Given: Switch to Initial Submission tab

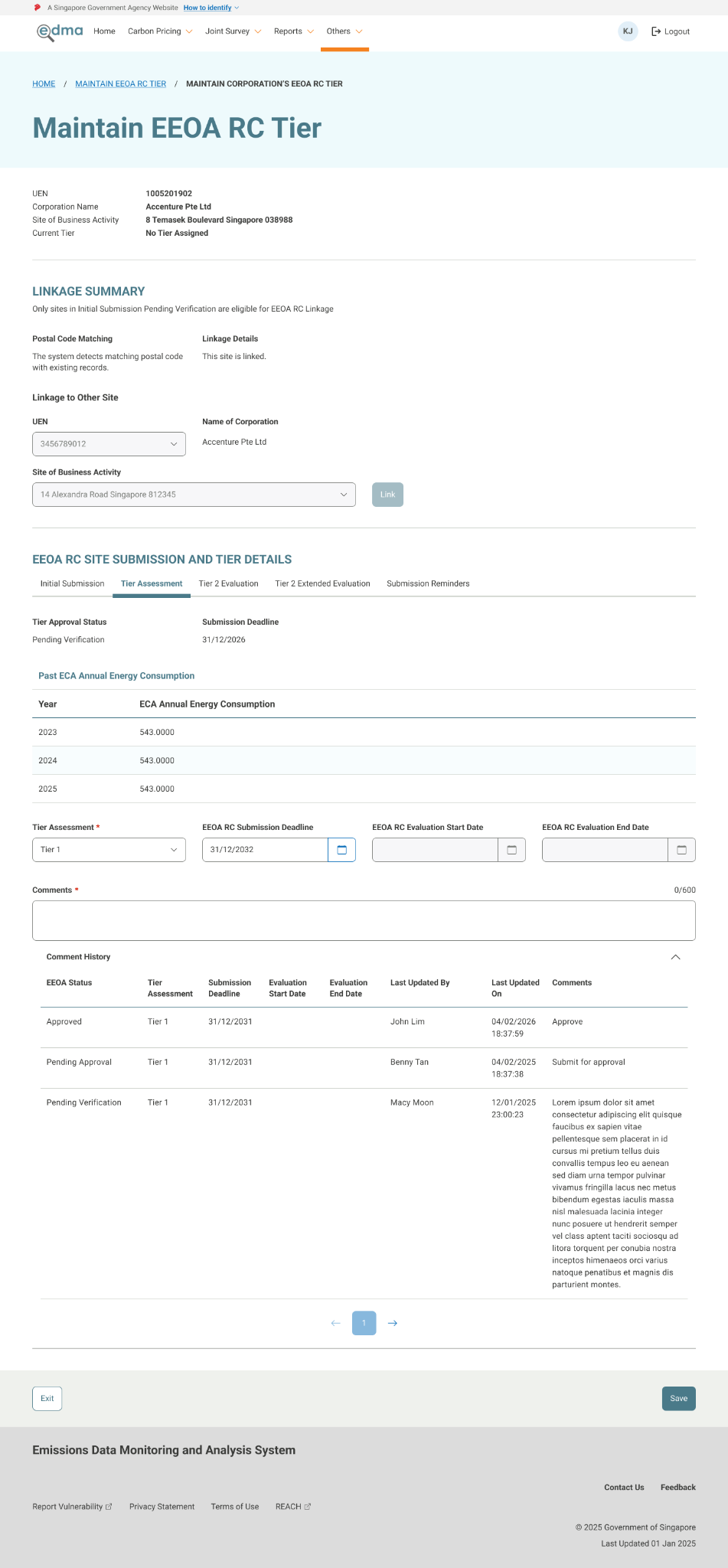Looking at the screenshot, I should 72,583.
